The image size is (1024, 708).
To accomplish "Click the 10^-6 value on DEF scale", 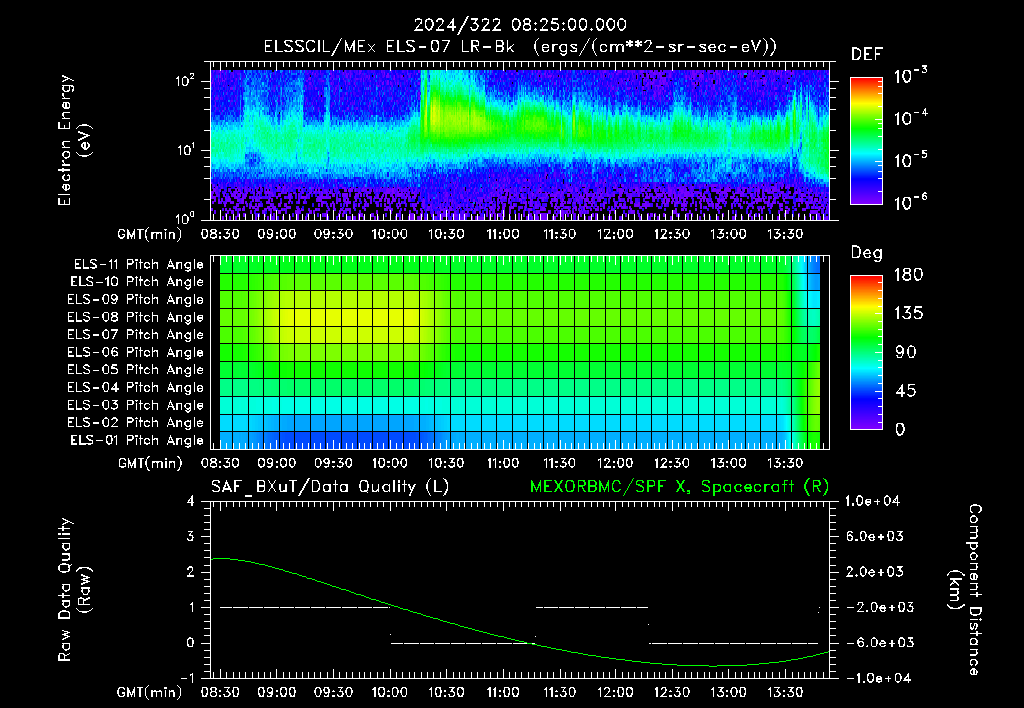I will [x=910, y=202].
